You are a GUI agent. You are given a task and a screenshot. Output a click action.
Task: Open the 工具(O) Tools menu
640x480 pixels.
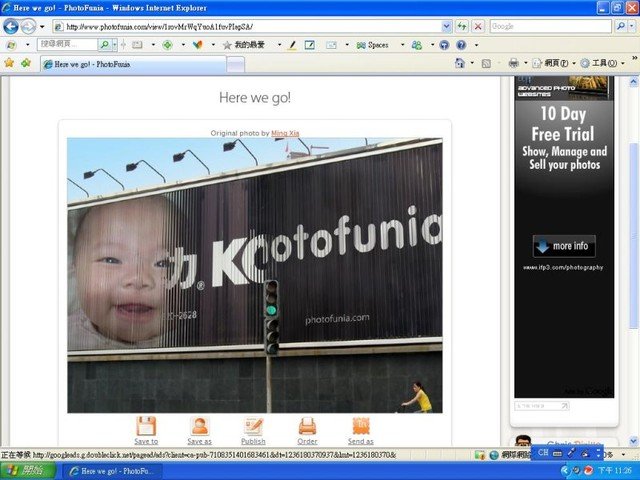pos(602,63)
